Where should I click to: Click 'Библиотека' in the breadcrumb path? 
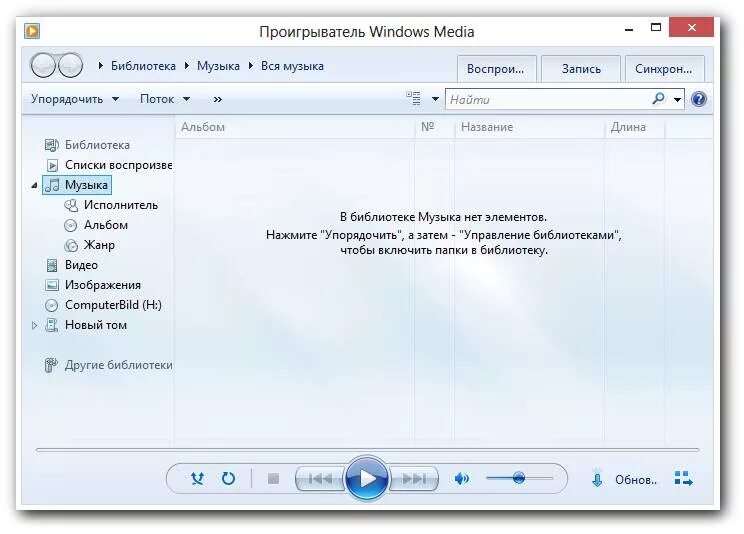[x=143, y=66]
